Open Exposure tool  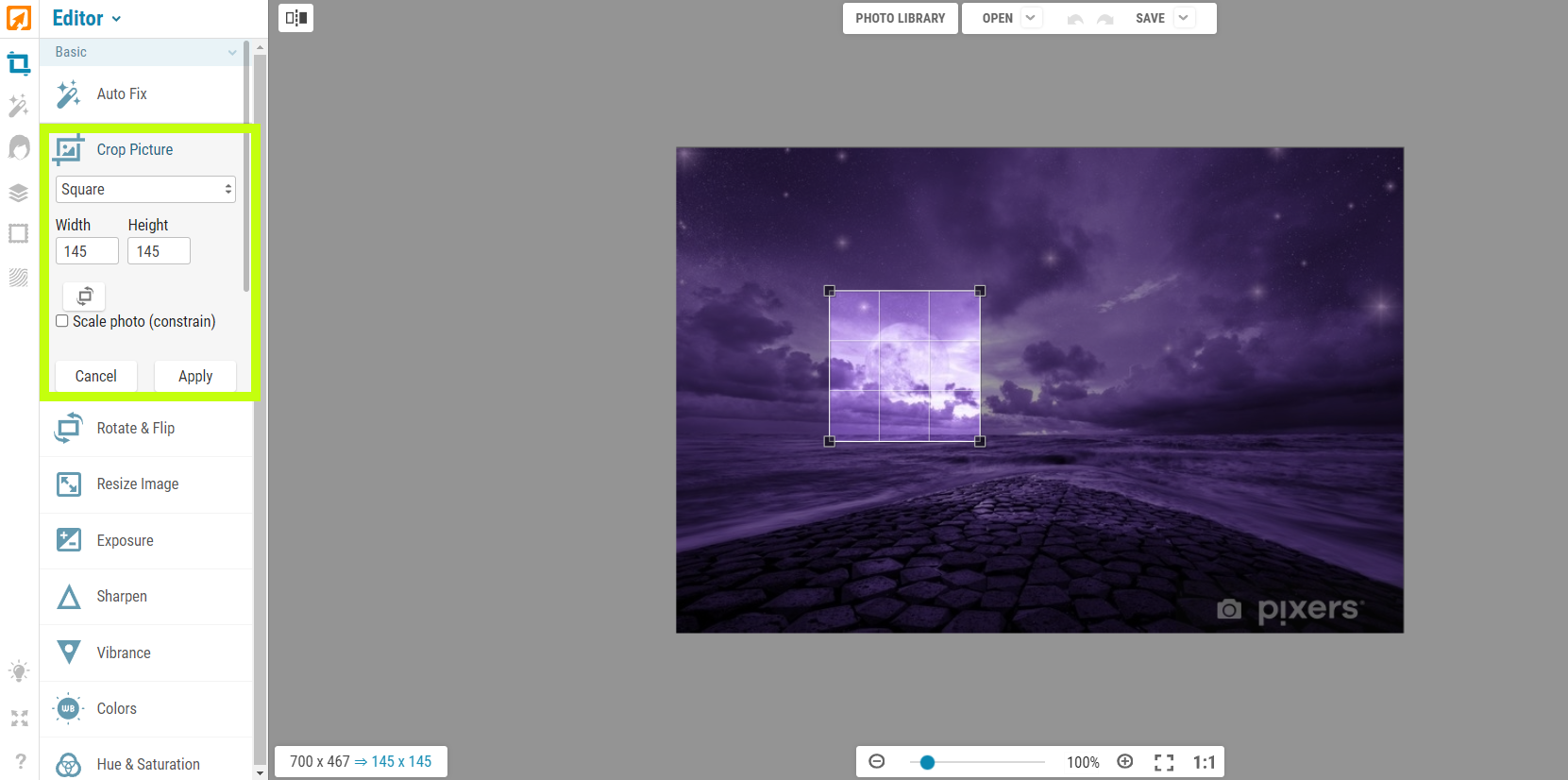tap(145, 541)
